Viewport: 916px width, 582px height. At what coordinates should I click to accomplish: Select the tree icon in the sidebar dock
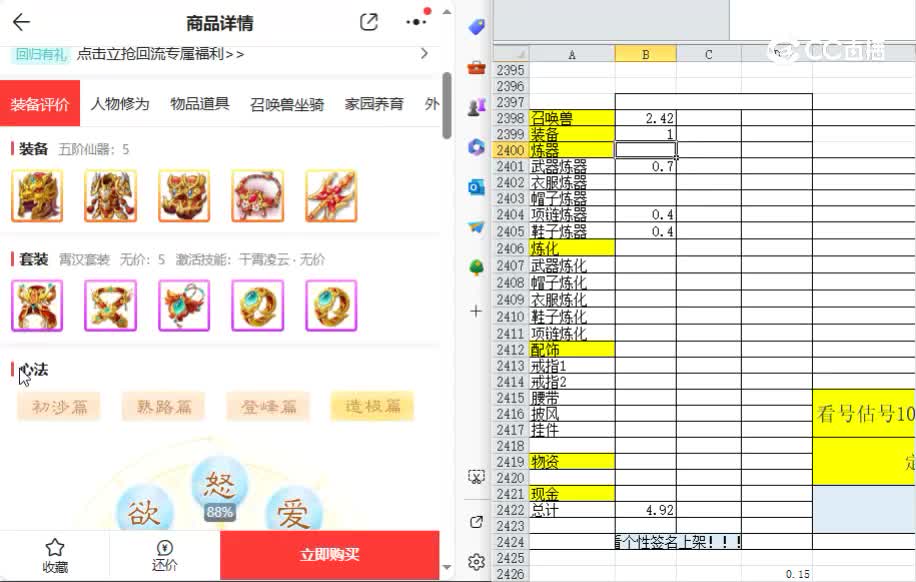tap(474, 268)
